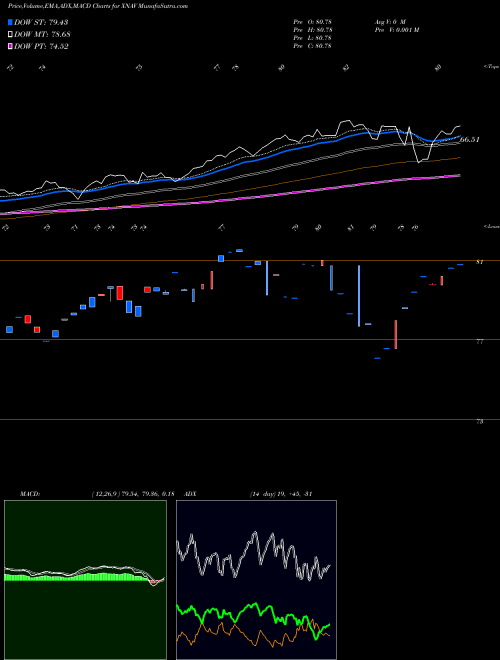Click the 66.51 label on EMA chart
The image size is (500, 660).
pos(470,139)
